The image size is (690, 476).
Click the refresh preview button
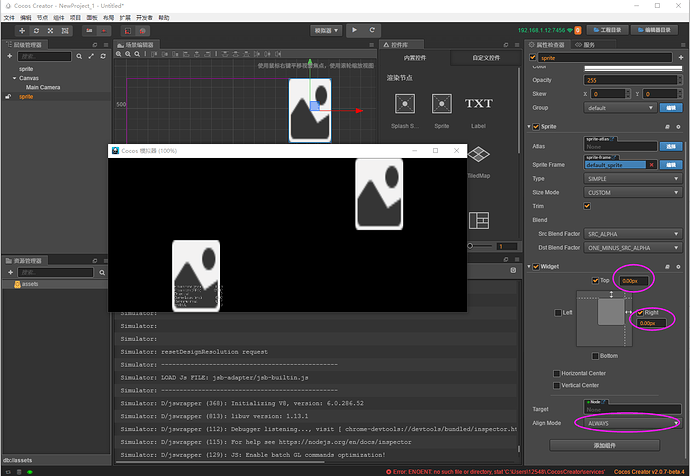[x=372, y=30]
